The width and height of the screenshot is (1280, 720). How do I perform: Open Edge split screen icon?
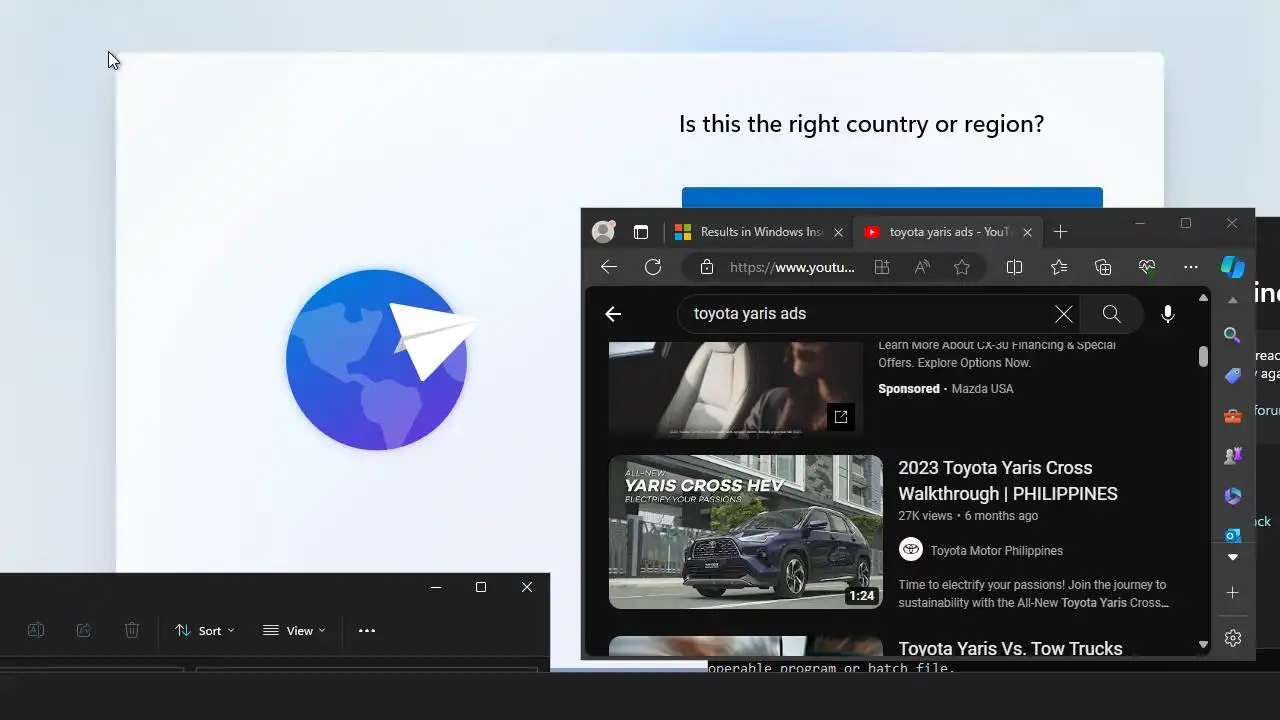coord(1014,267)
